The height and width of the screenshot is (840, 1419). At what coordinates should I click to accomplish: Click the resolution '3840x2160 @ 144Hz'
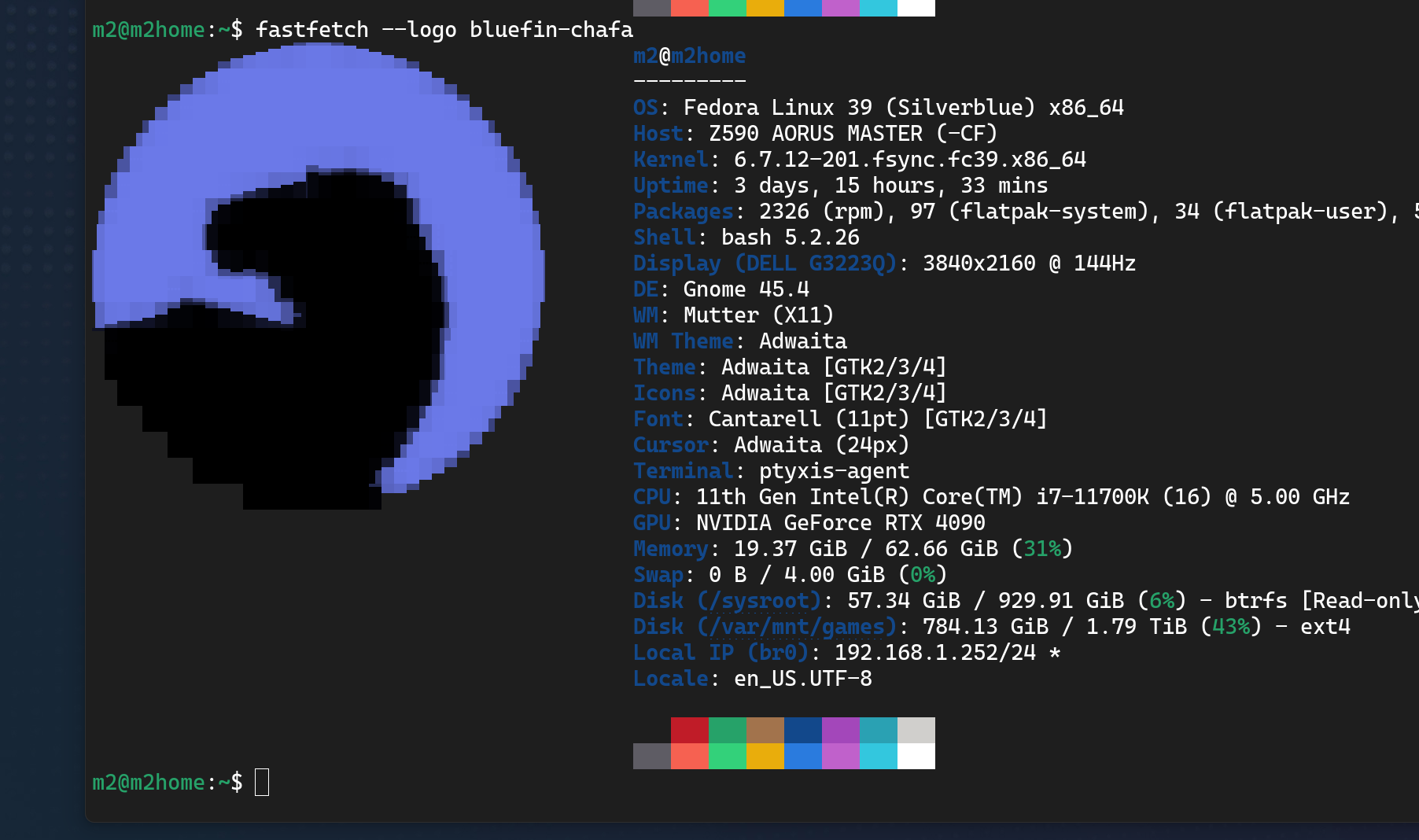click(x=1030, y=263)
